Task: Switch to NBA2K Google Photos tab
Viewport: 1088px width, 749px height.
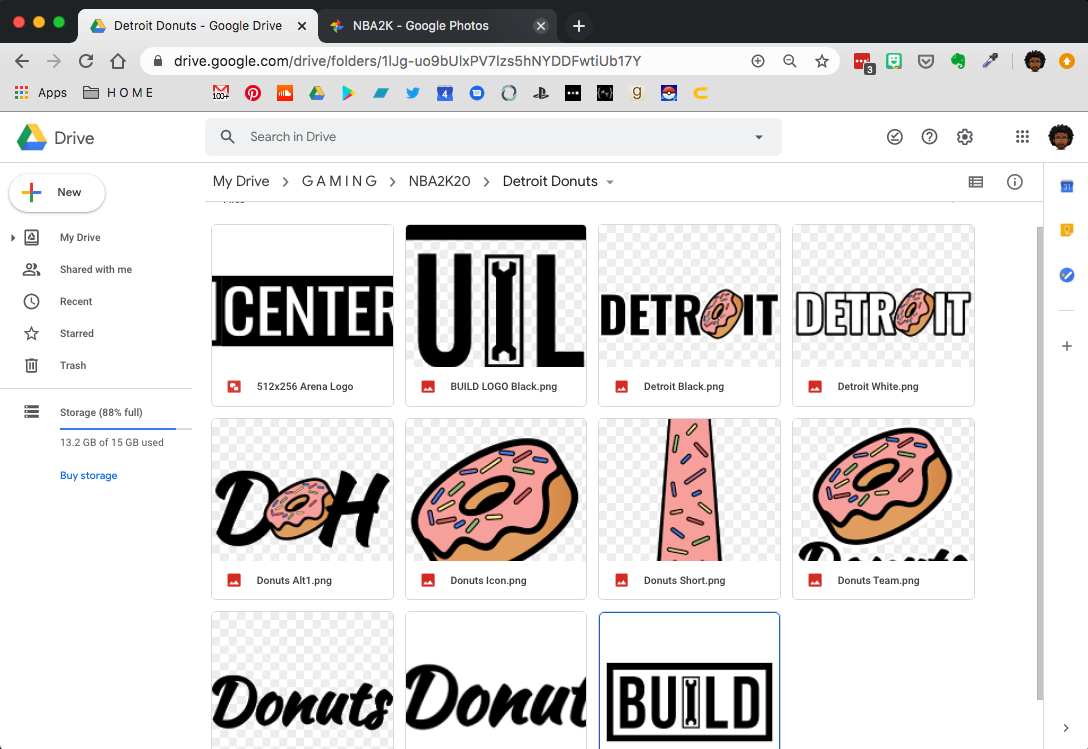Action: [x=437, y=26]
